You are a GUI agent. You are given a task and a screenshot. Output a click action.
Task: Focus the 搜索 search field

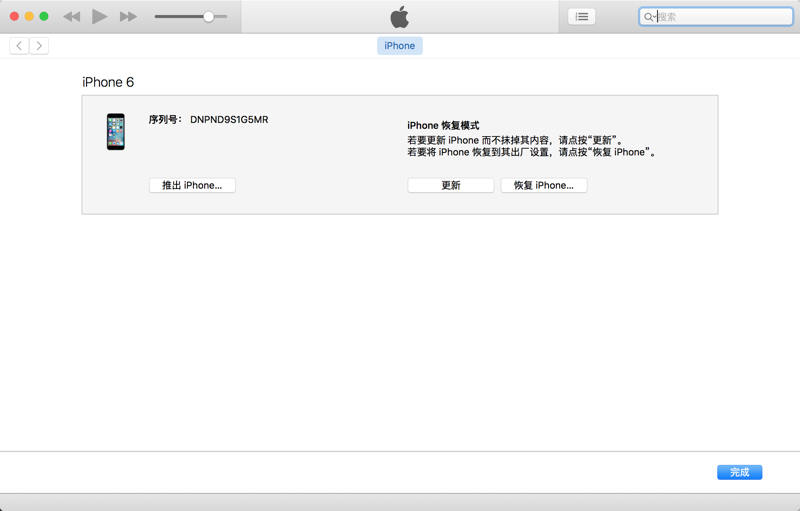(716, 17)
